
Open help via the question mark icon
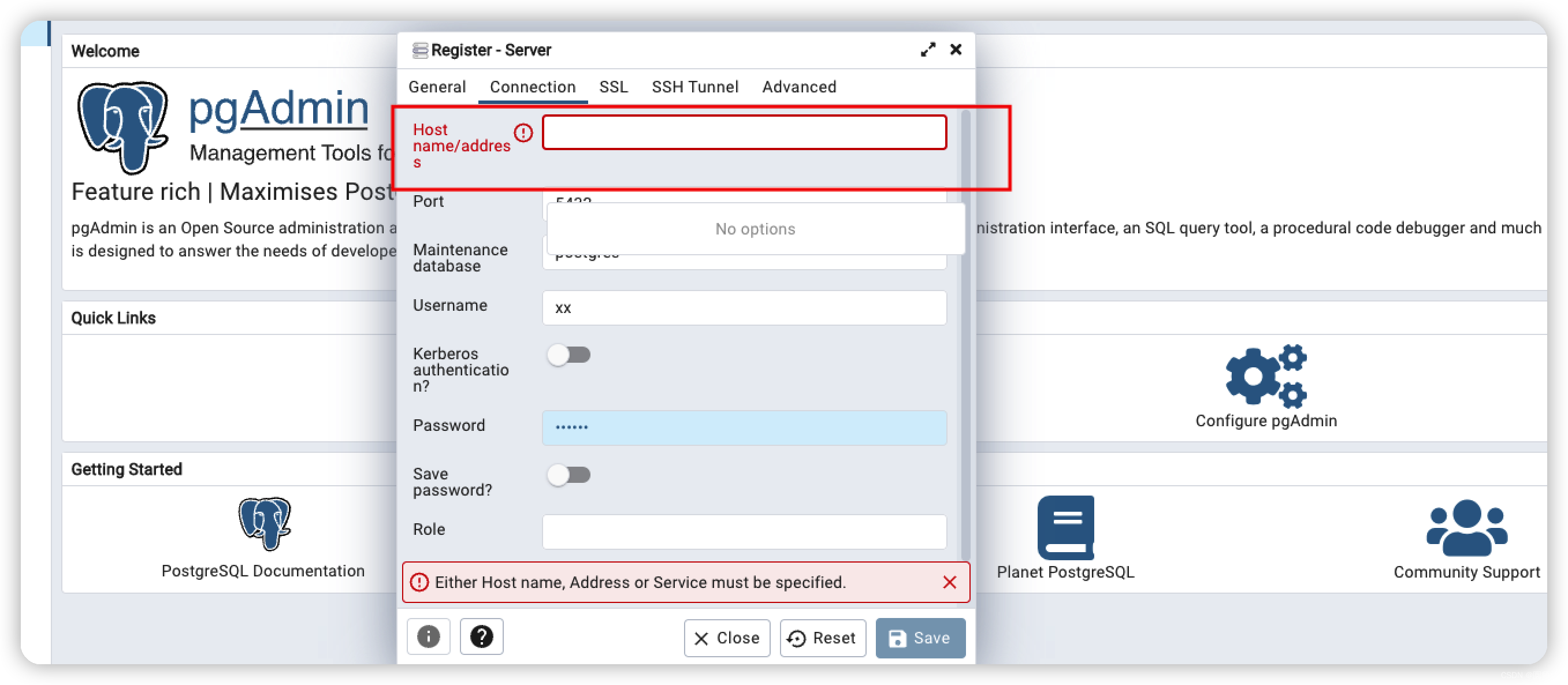pos(481,636)
